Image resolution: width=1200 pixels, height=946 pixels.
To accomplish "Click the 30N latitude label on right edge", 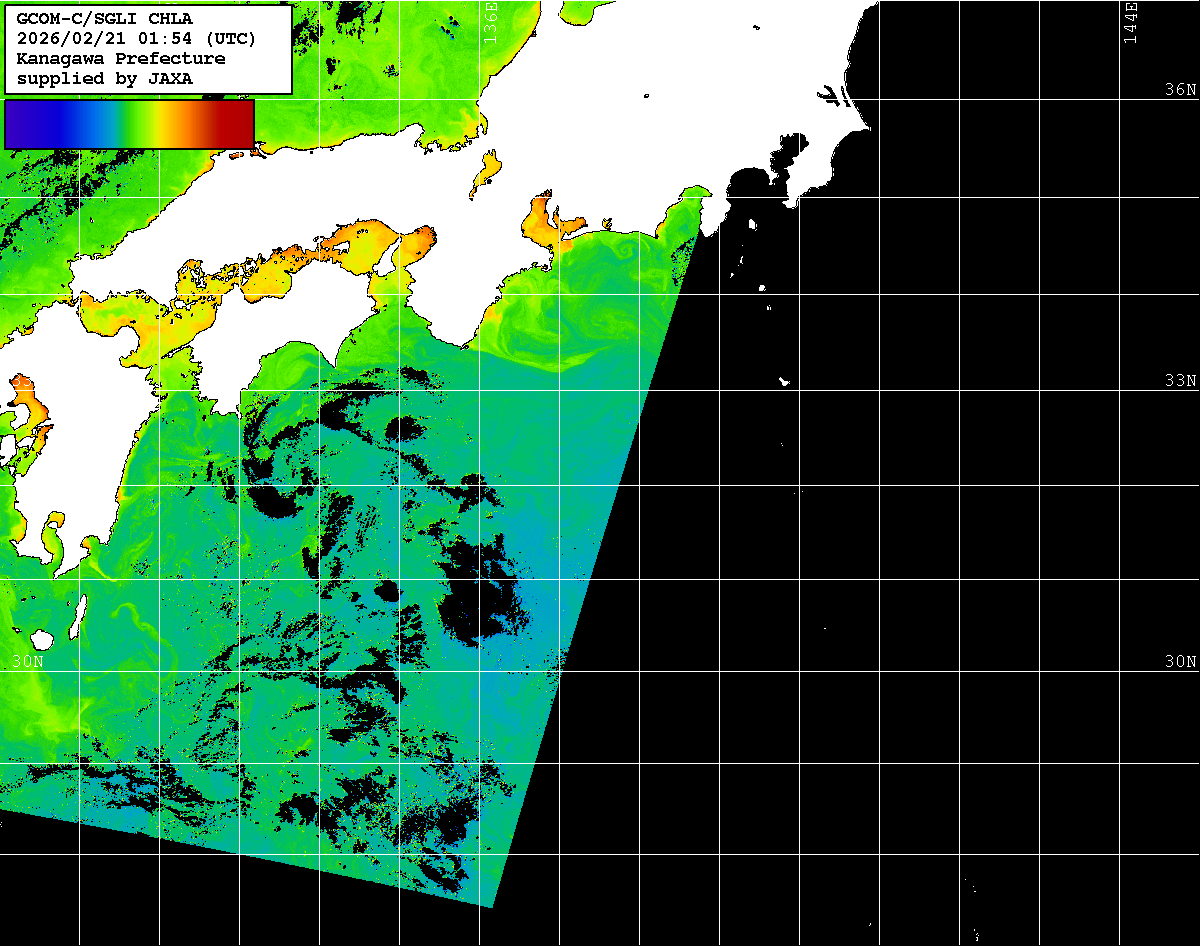I will [x=1180, y=662].
